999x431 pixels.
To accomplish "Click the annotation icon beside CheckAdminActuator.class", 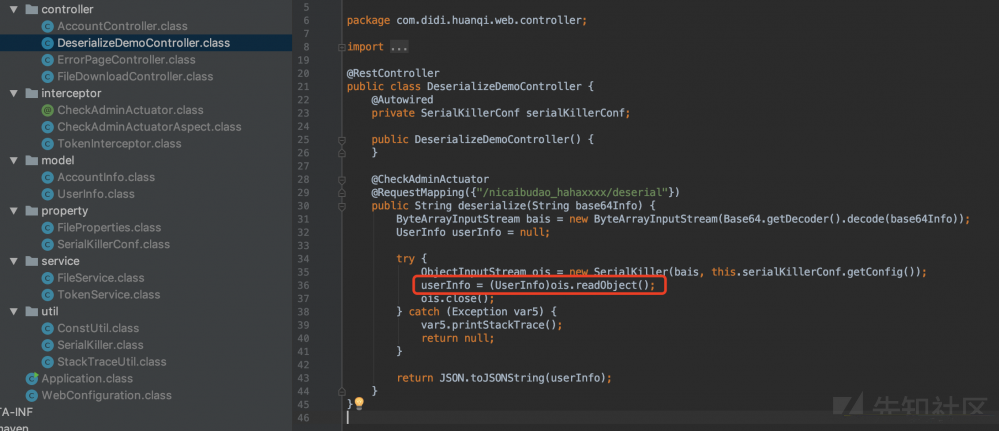I will pos(47,110).
